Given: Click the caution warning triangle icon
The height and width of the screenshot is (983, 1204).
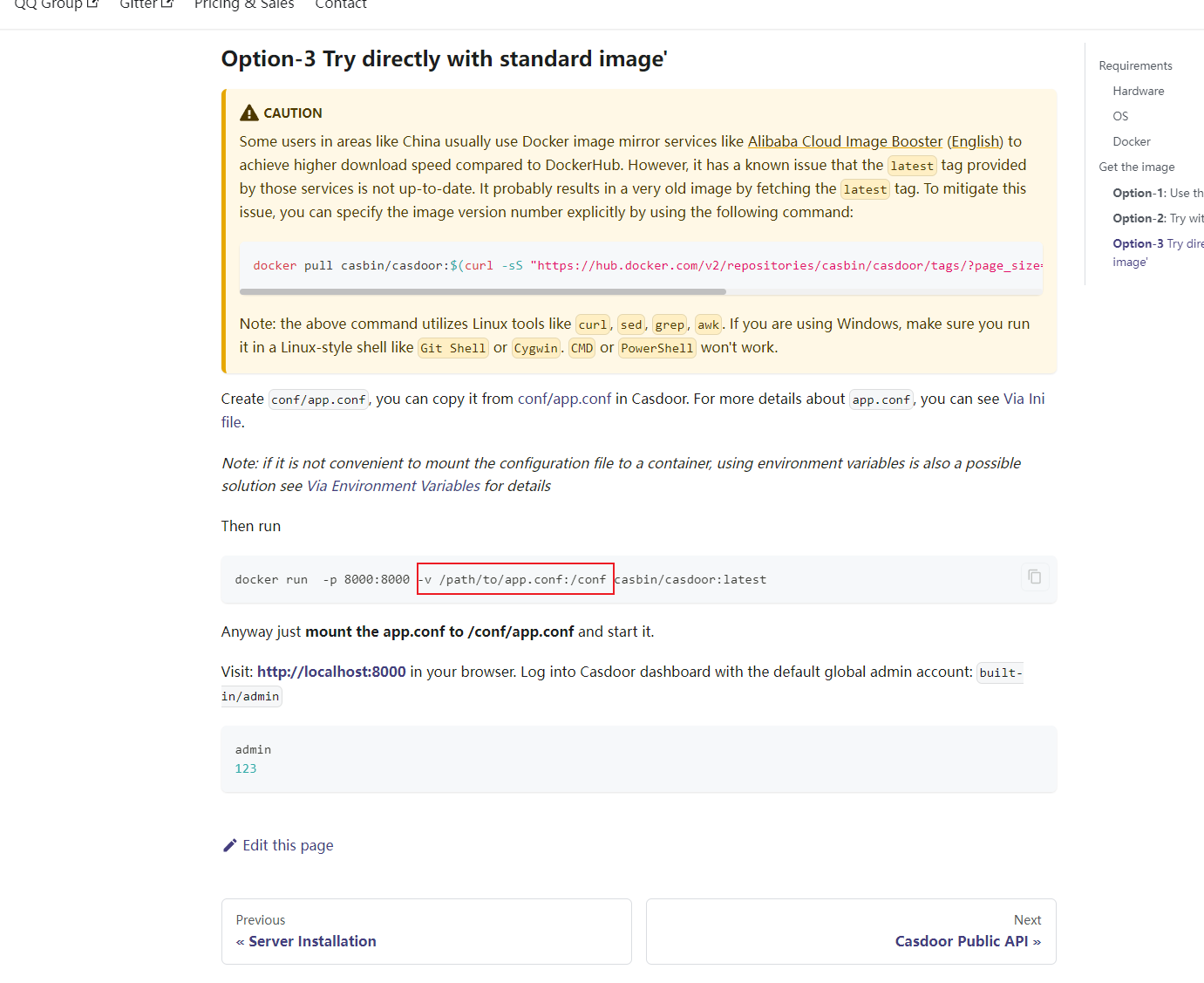Looking at the screenshot, I should click(248, 111).
